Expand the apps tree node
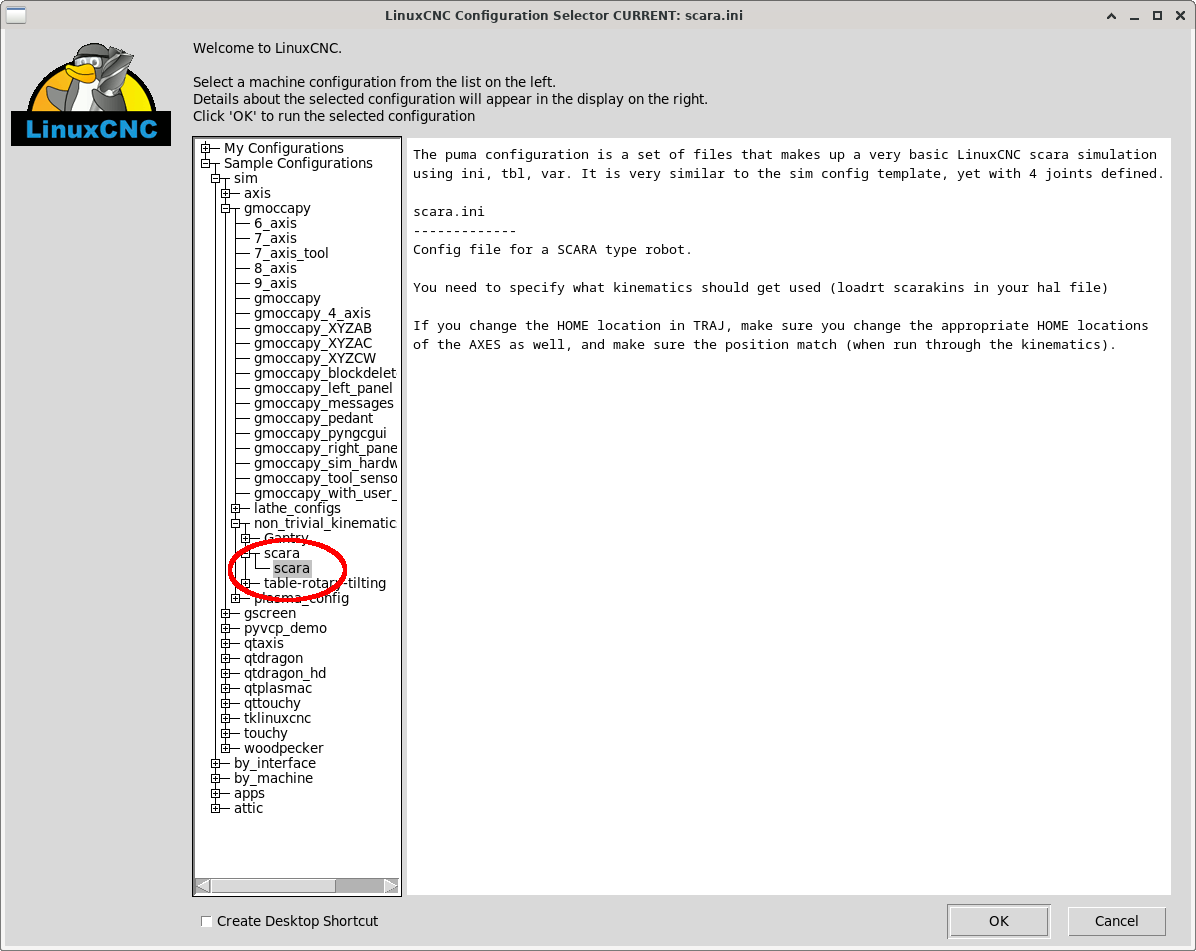Viewport: 1196px width, 951px height. [215, 794]
